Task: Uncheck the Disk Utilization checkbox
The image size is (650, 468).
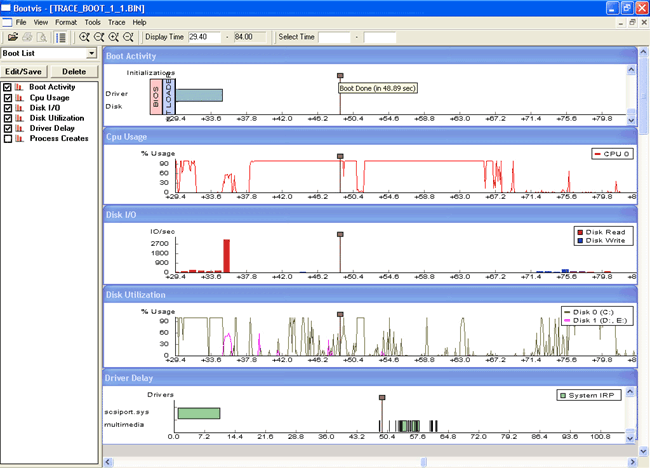Action: 7,118
